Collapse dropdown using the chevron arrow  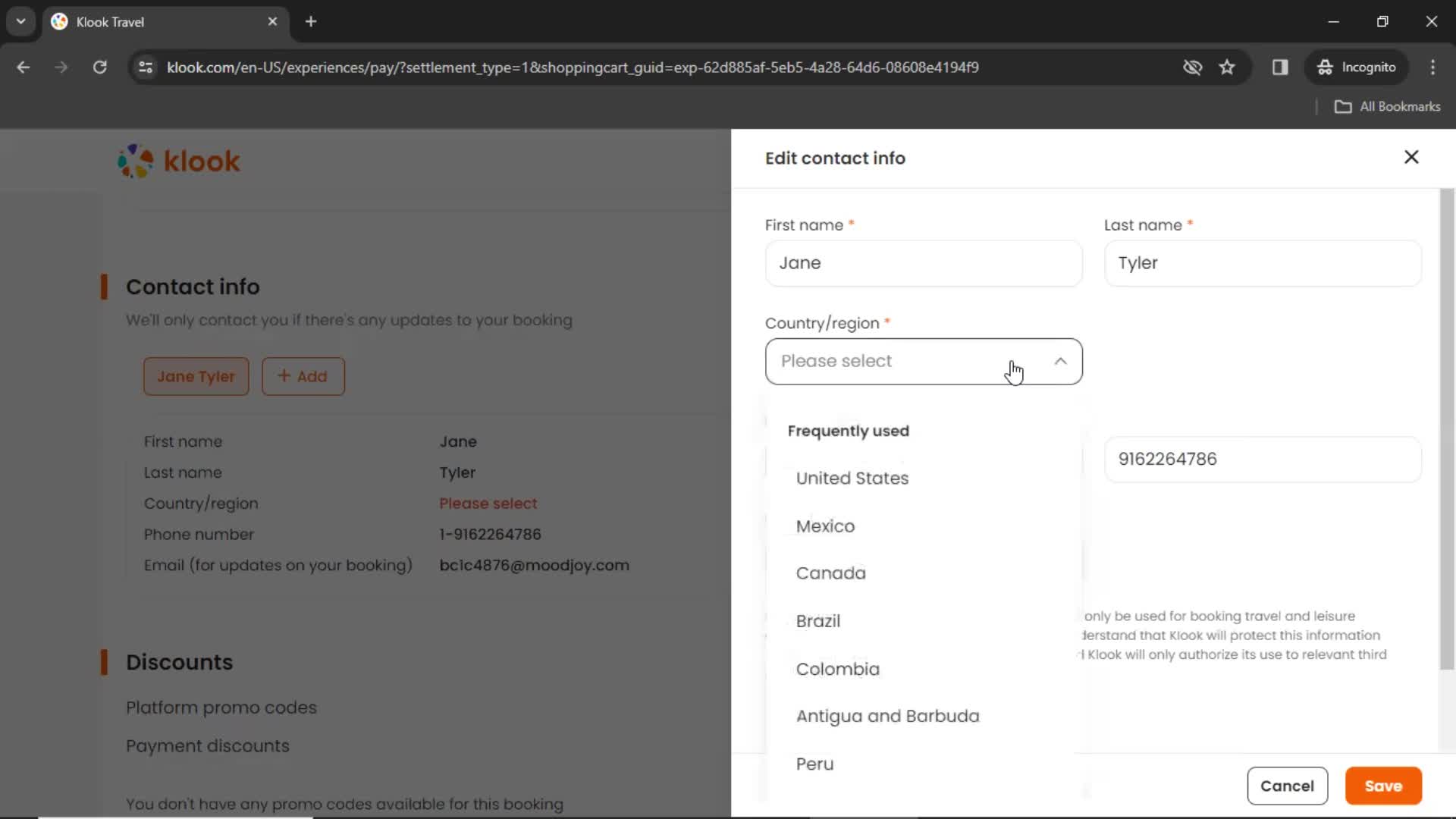[1060, 362]
